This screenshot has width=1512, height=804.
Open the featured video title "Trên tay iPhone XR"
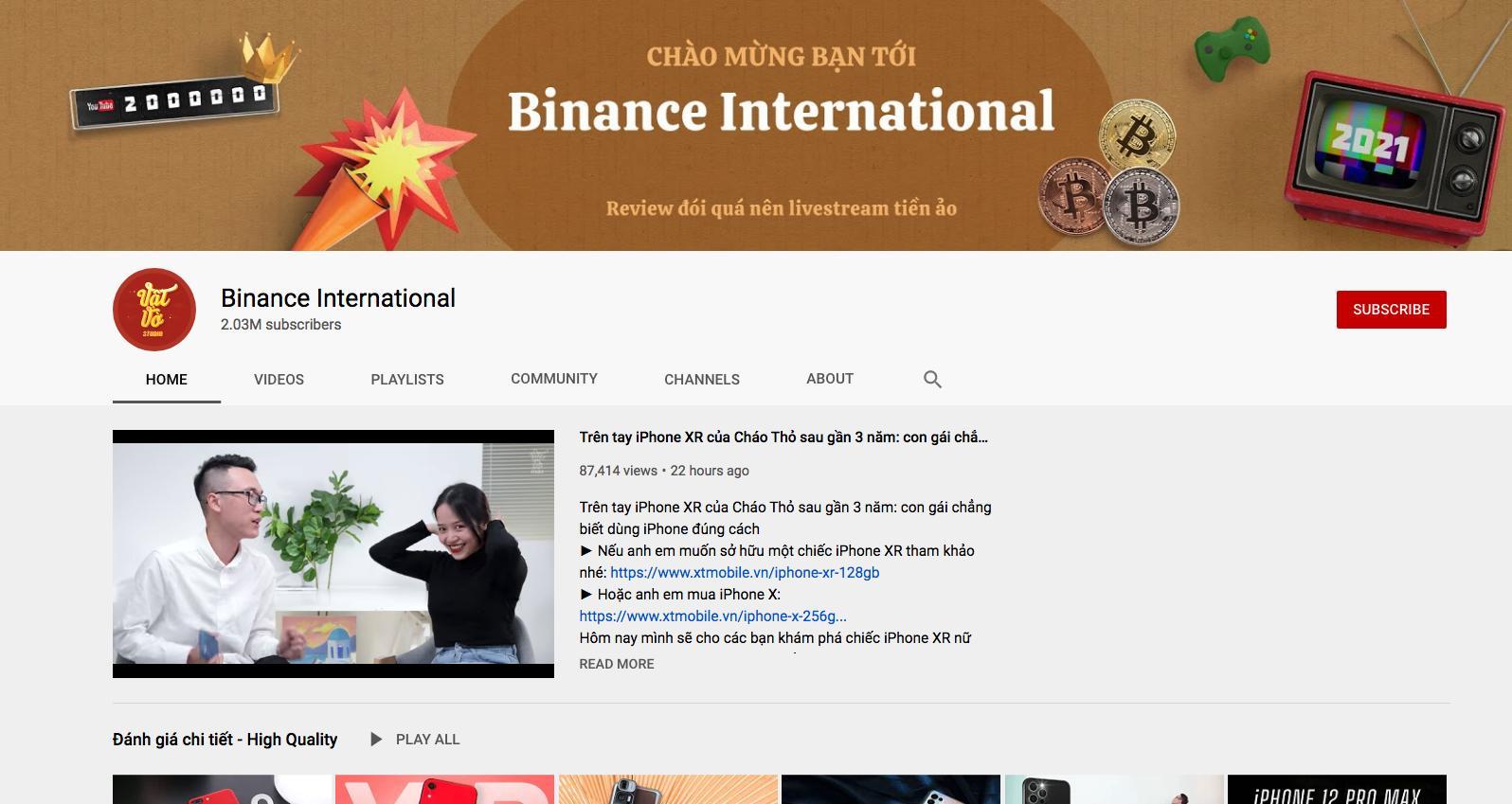pos(783,438)
